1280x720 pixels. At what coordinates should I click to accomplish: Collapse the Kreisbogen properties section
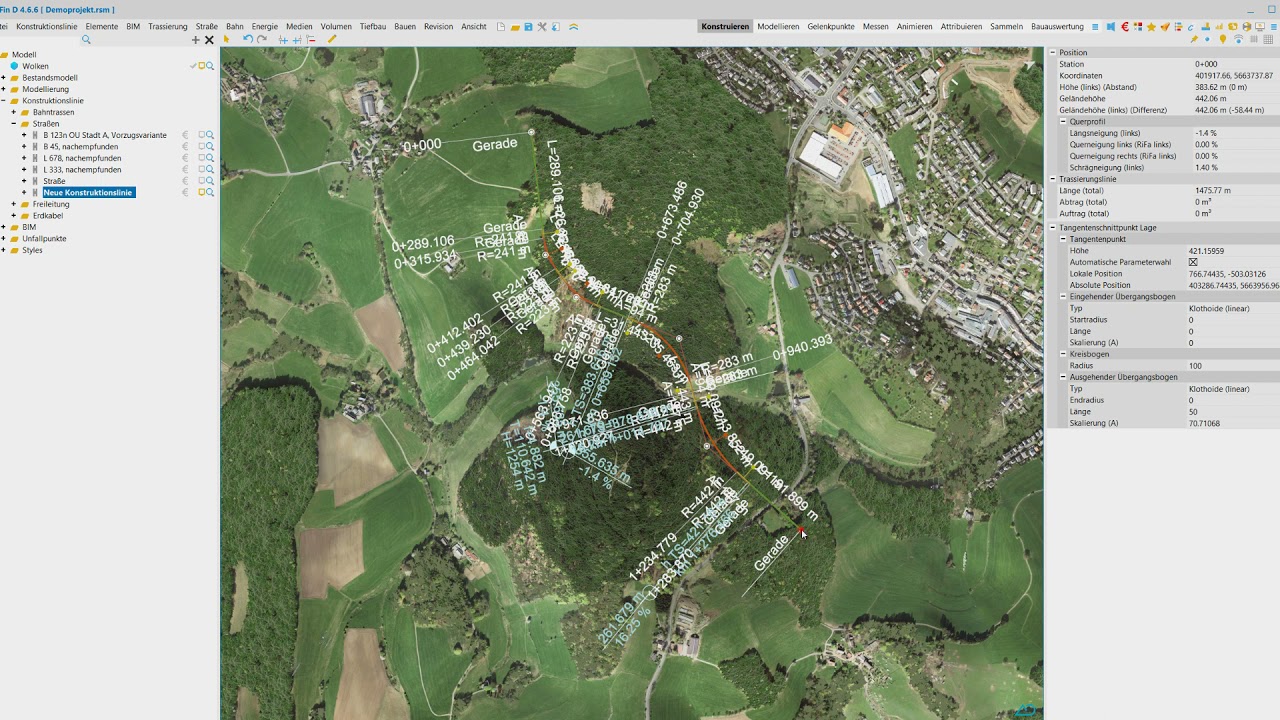pos(1064,354)
